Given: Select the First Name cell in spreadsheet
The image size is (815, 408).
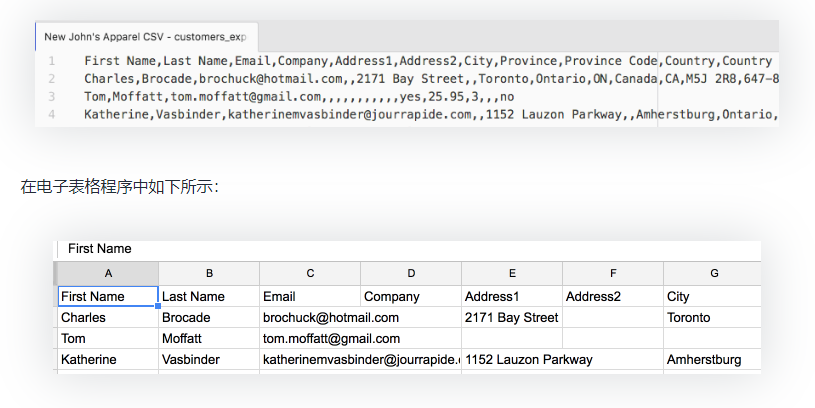Looking at the screenshot, I should pyautogui.click(x=108, y=296).
